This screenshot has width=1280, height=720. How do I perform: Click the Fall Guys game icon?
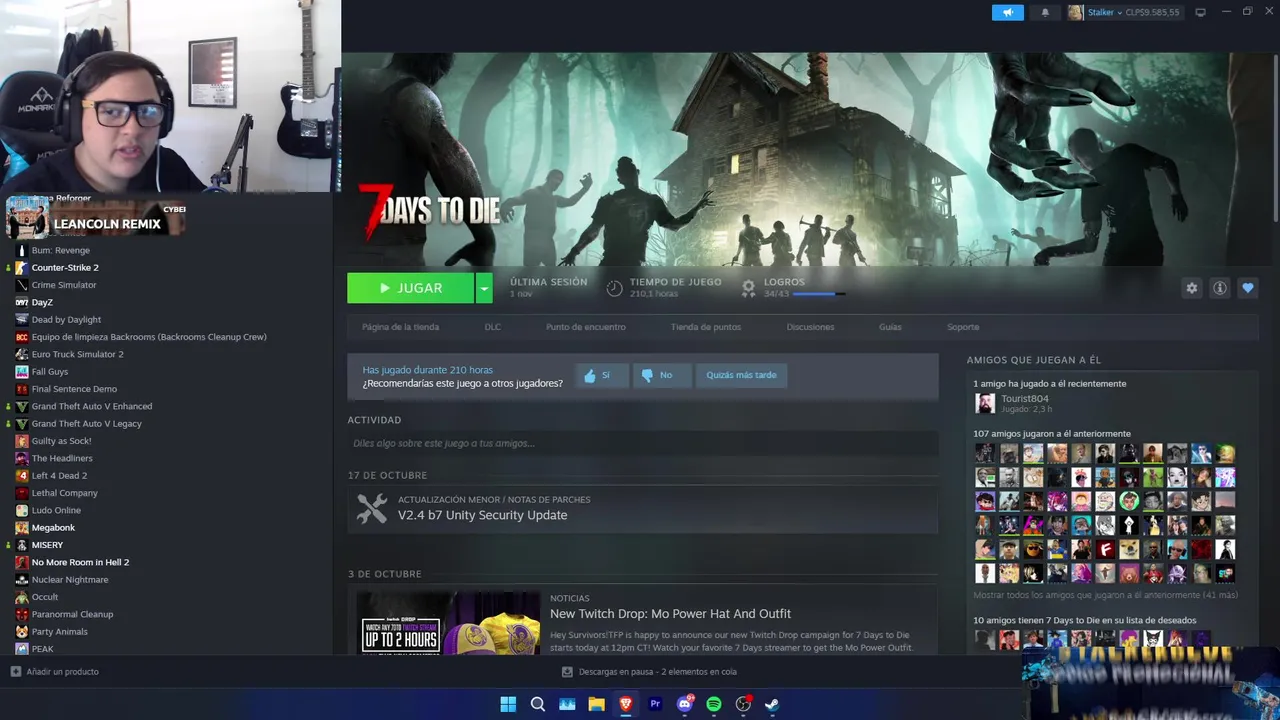(22, 371)
